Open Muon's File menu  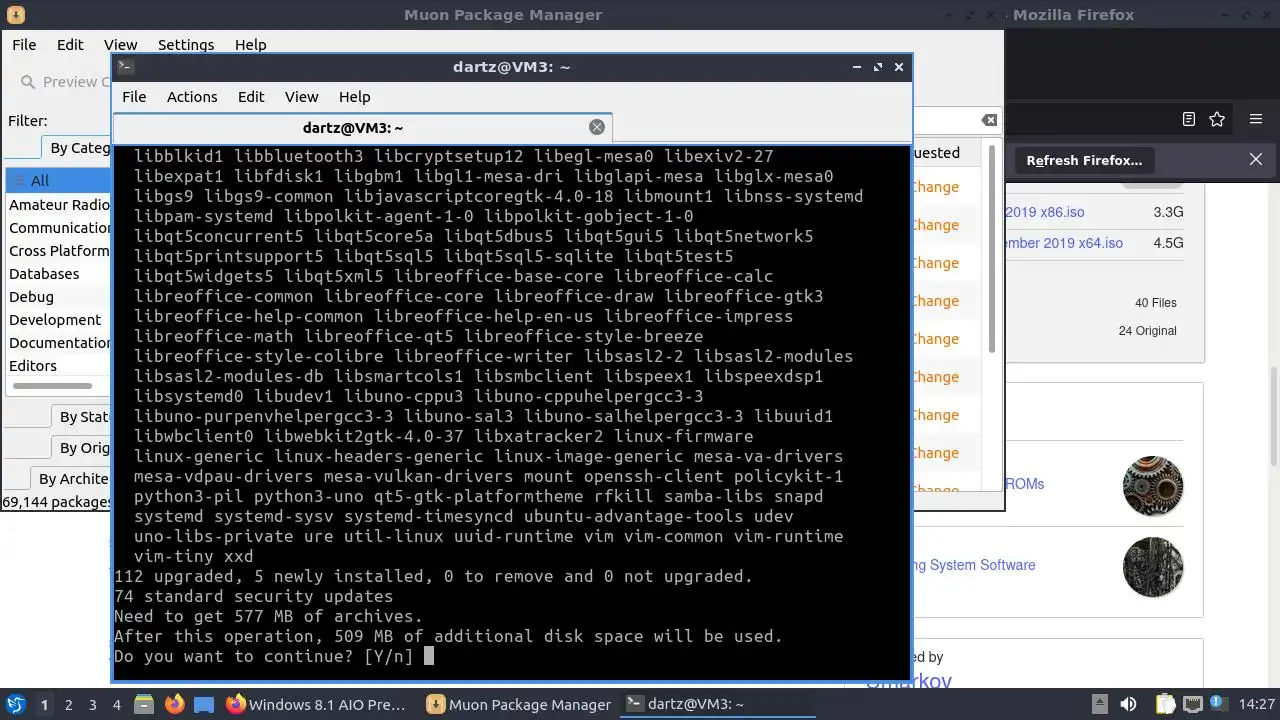click(24, 45)
